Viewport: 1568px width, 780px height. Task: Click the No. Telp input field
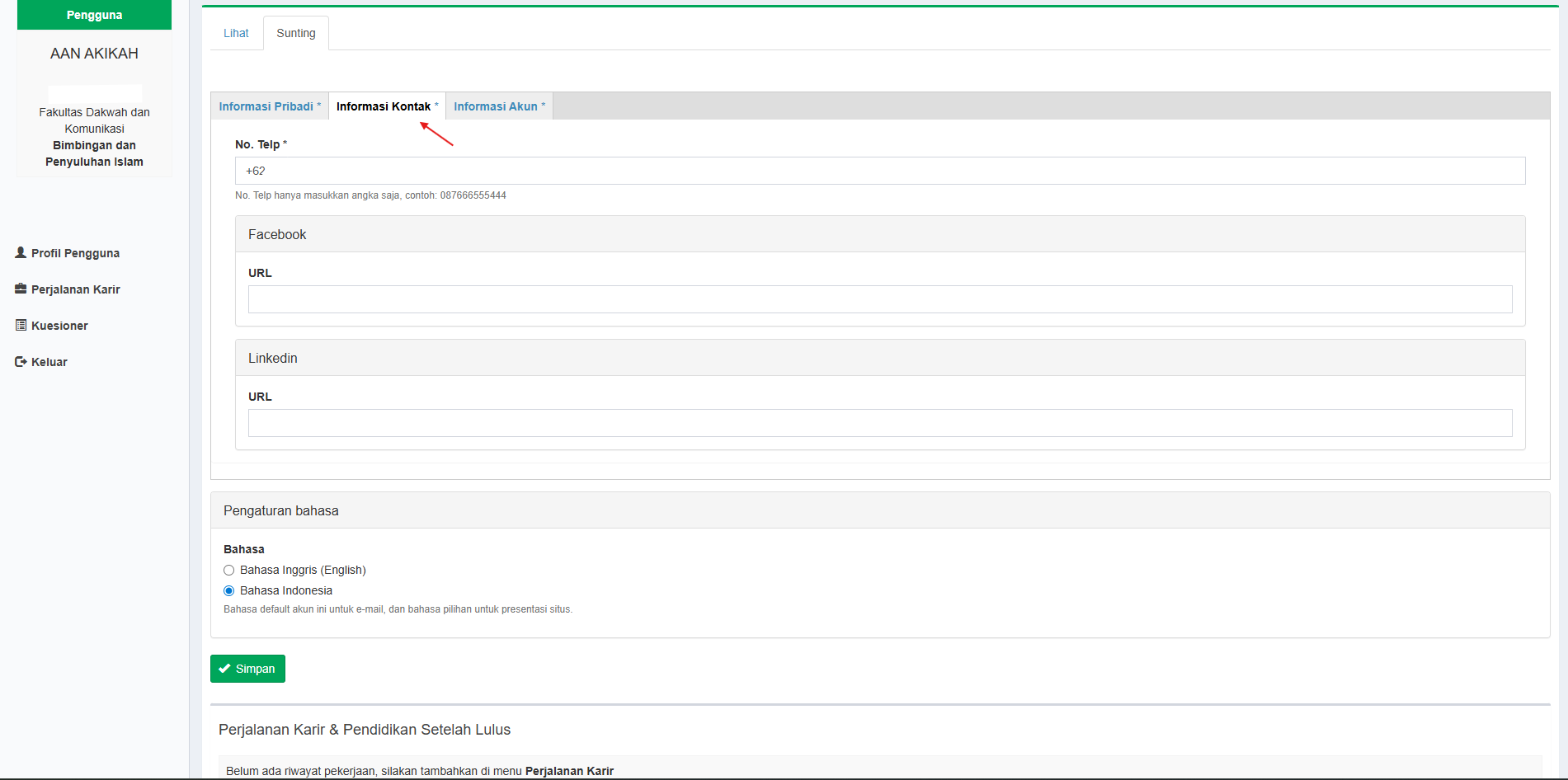click(879, 171)
